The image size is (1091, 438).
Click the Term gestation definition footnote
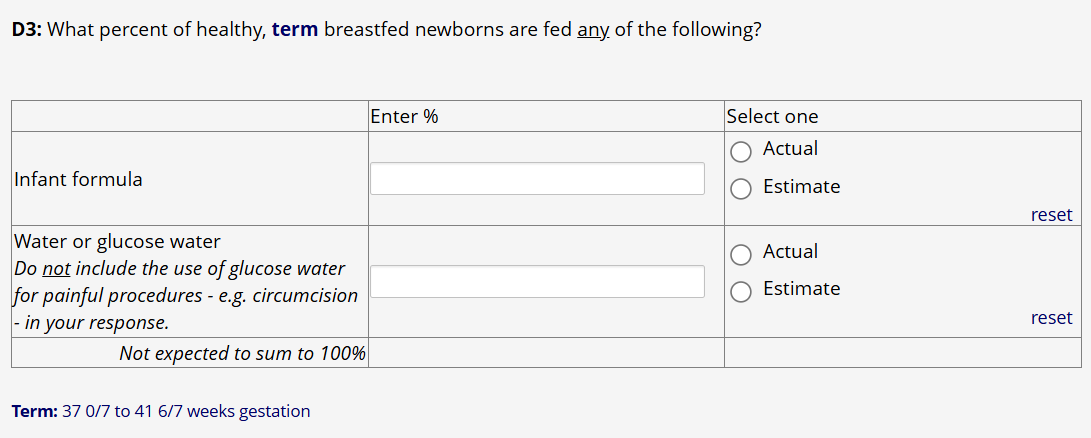161,411
